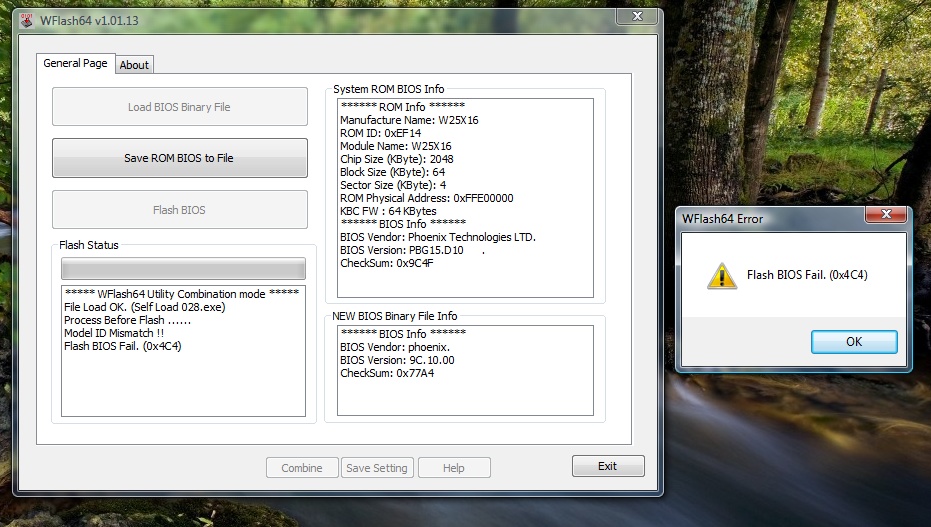Click the Flash Status progress bar

[183, 269]
